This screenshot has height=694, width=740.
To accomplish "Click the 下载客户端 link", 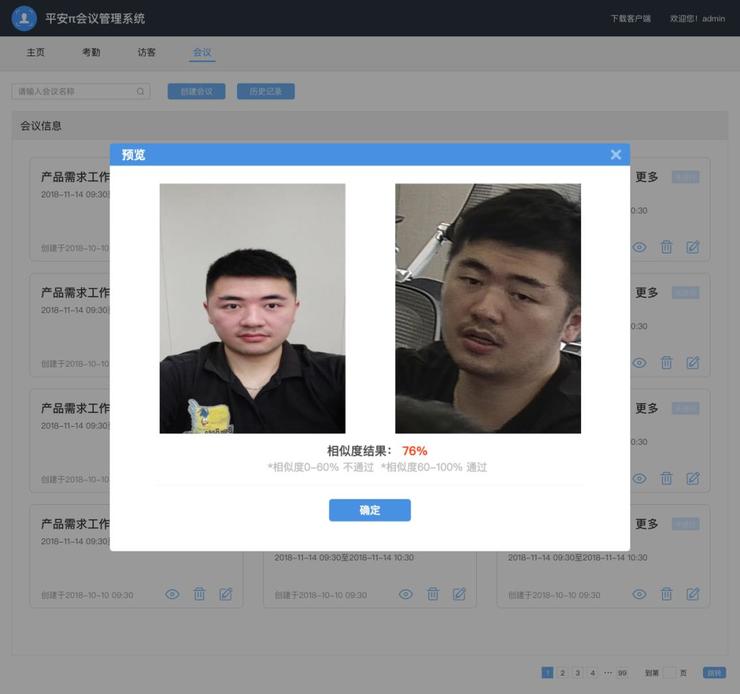I will pos(630,19).
